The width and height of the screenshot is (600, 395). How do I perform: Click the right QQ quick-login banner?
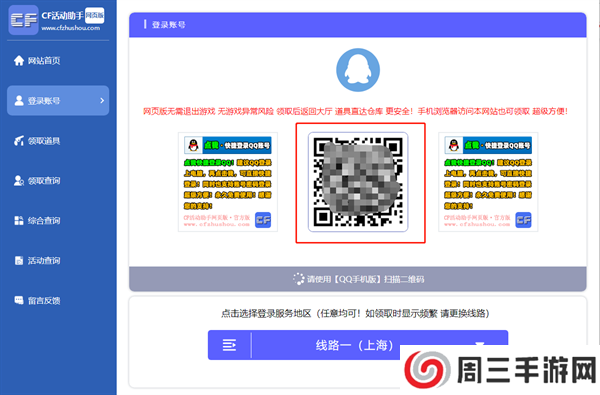click(x=488, y=182)
